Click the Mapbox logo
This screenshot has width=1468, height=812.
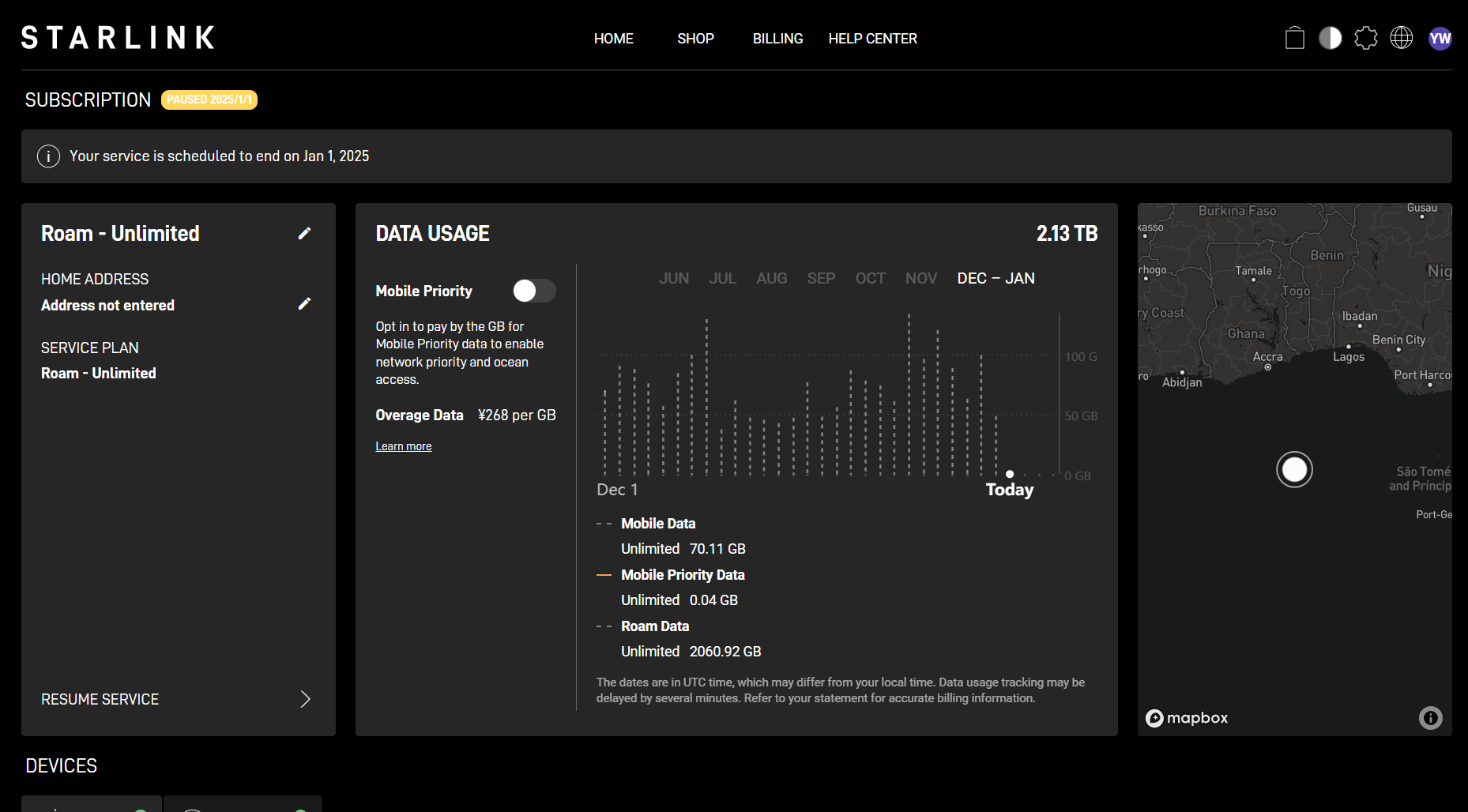point(1187,718)
